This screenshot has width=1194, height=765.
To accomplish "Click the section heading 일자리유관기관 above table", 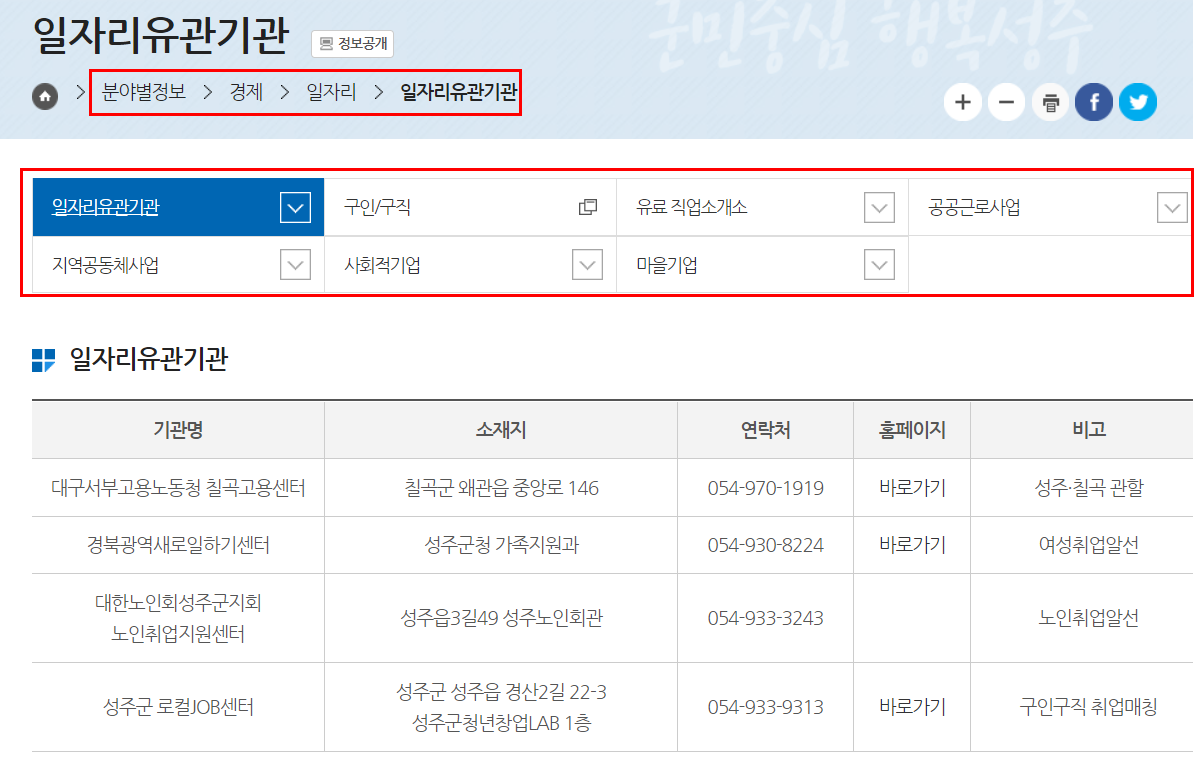I will (x=148, y=359).
